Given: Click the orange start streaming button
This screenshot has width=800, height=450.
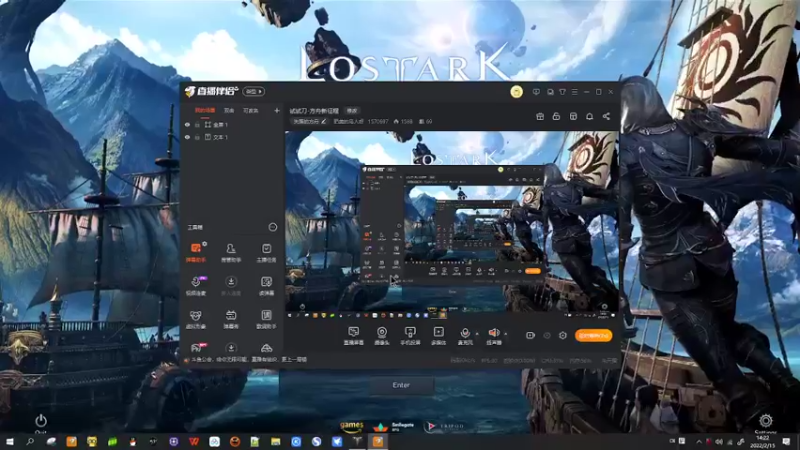Looking at the screenshot, I should coord(593,336).
